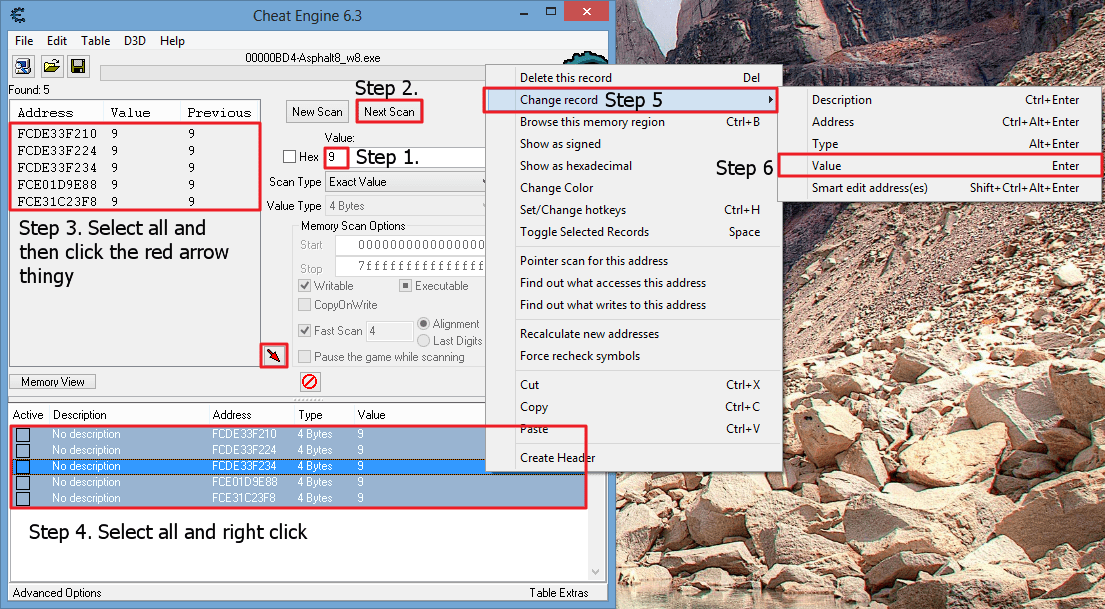The width and height of the screenshot is (1105, 609).
Task: Enable the CopyOnWrite checkbox
Action: tap(304, 304)
